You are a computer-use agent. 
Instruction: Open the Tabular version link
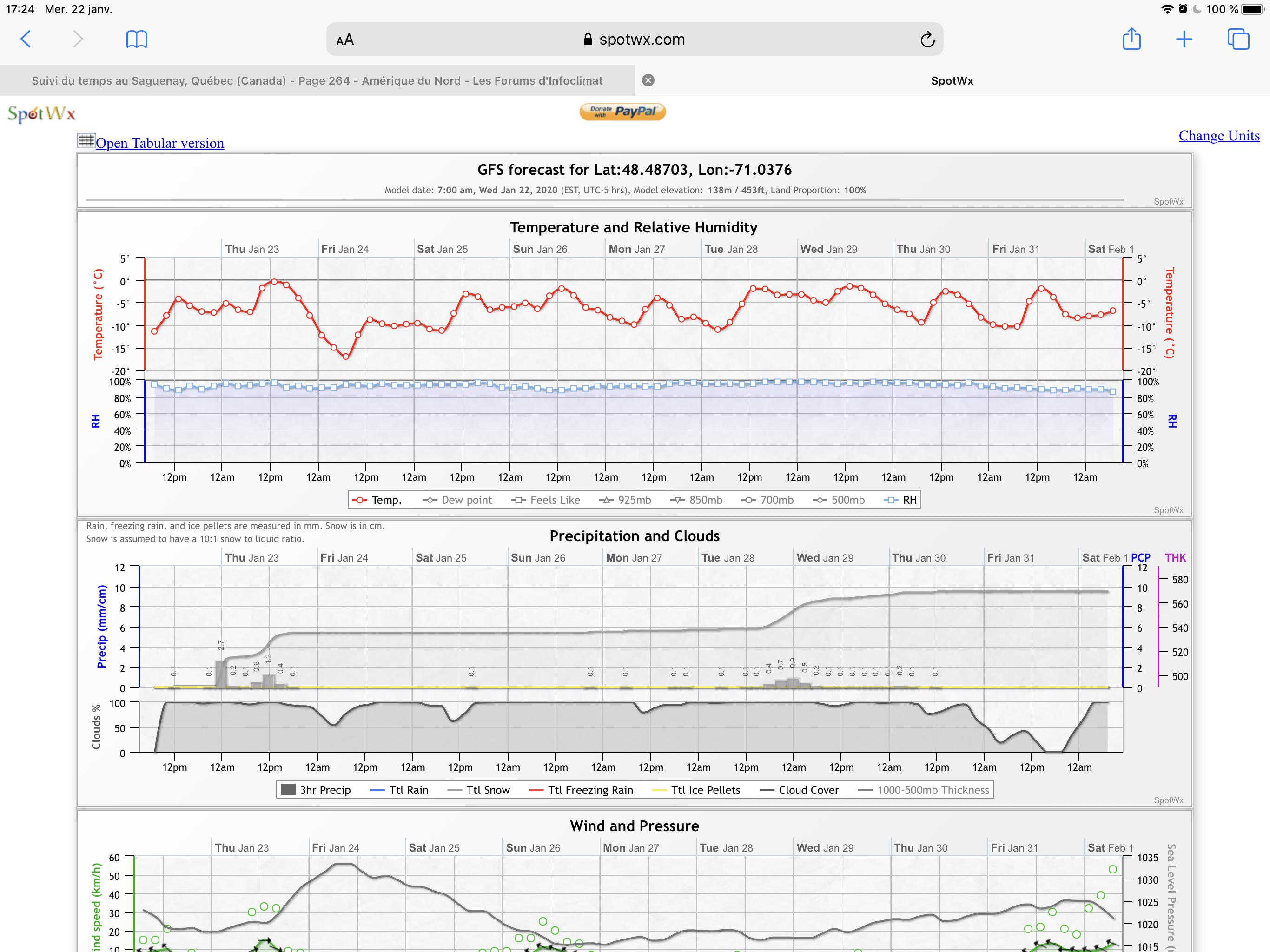click(x=159, y=143)
